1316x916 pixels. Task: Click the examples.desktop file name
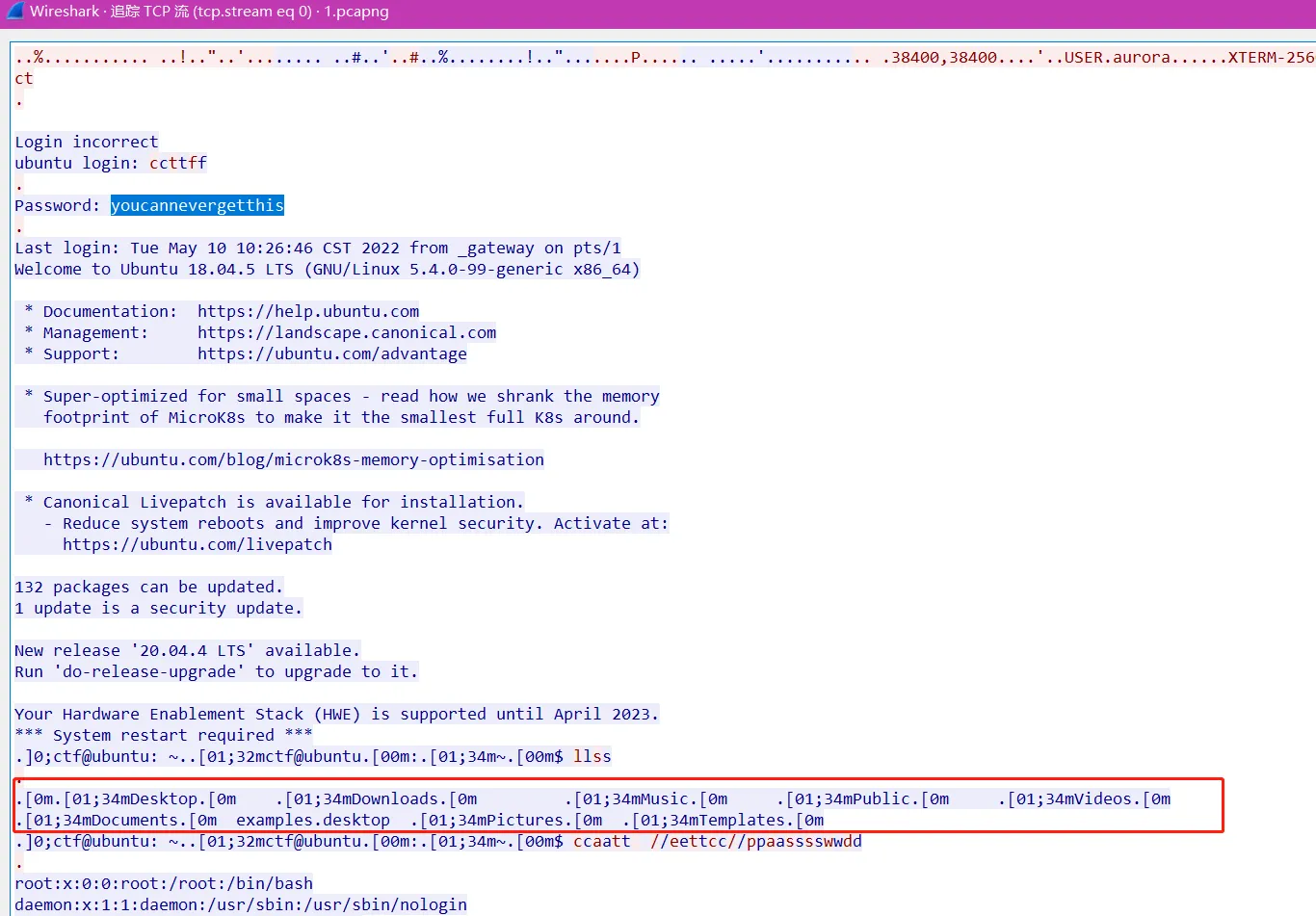coord(312,820)
